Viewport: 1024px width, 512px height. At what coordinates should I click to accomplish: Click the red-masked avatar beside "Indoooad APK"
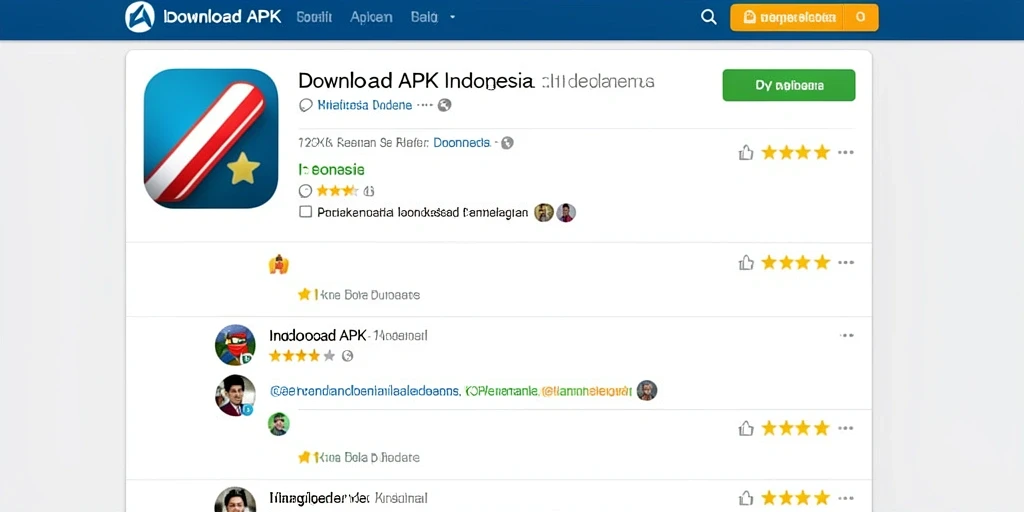tap(235, 345)
